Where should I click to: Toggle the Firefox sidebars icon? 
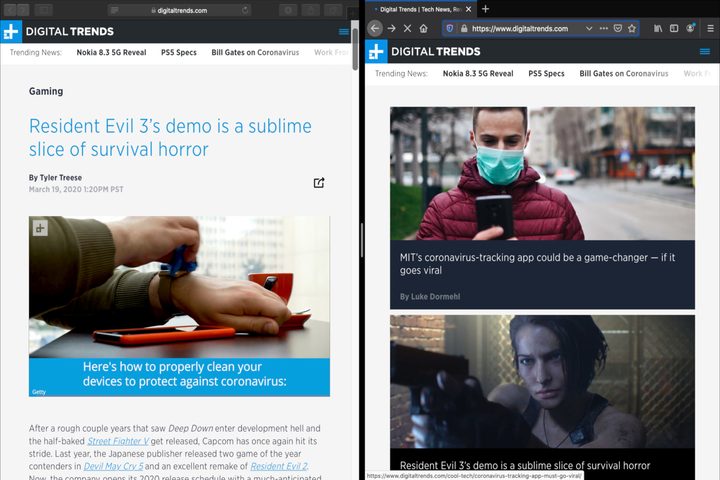pyautogui.click(x=674, y=28)
